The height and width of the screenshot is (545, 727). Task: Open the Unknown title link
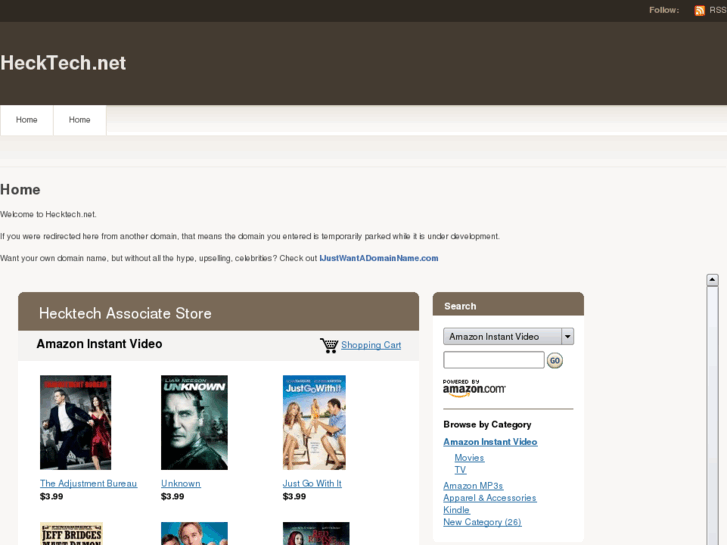pos(181,483)
